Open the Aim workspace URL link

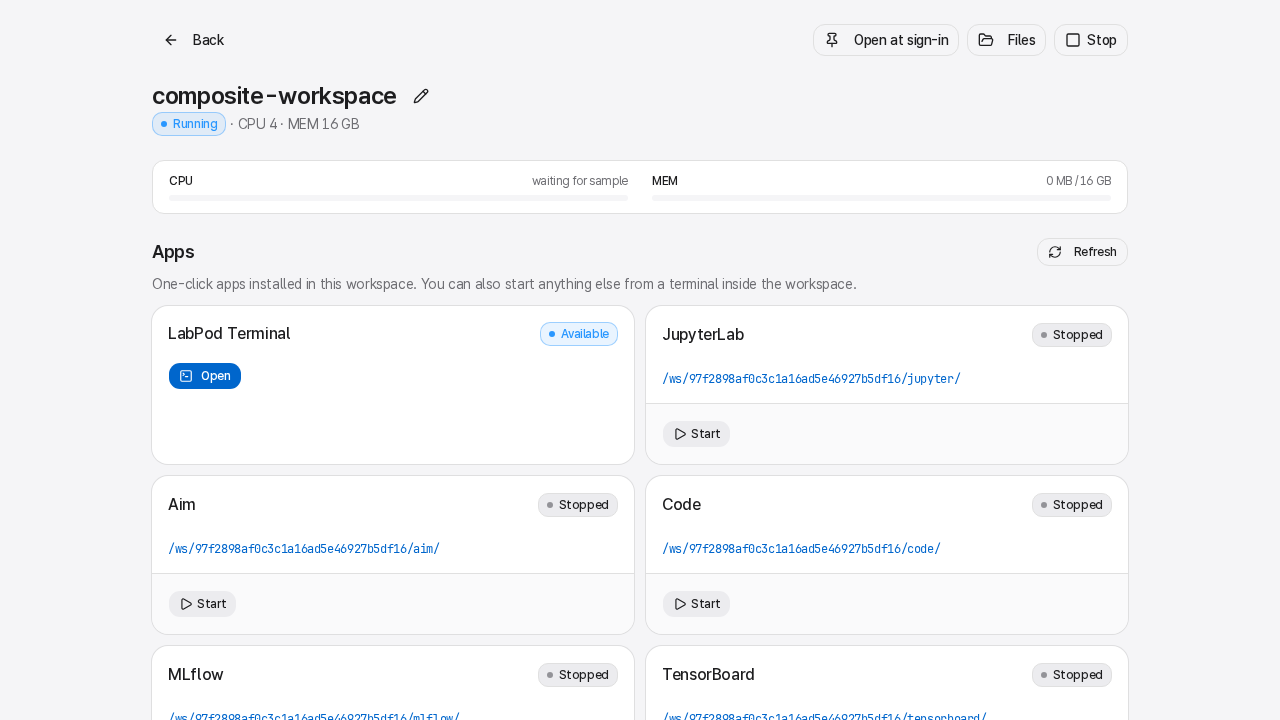pos(304,549)
